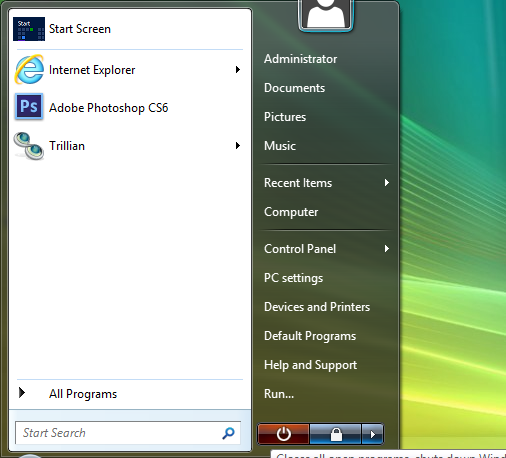Screen dimensions: 506x458
Task: Click the Internet Explorer logo icon
Action: (x=29, y=69)
